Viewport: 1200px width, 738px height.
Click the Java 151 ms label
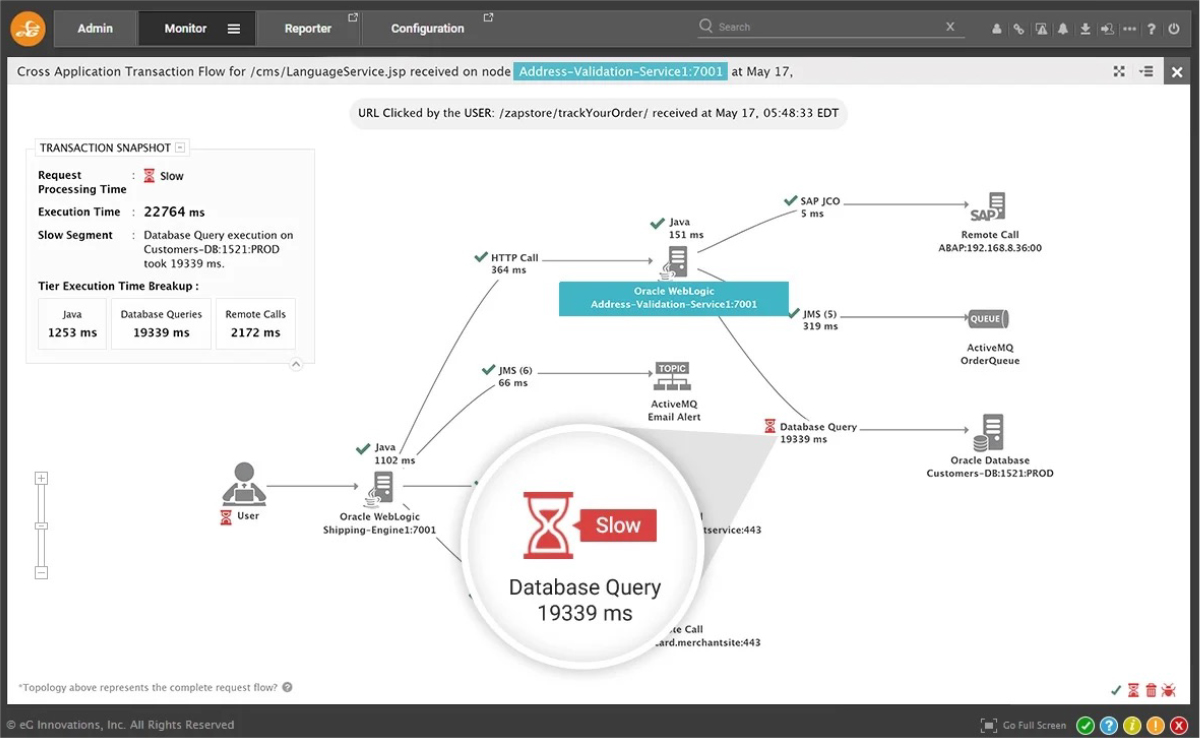pyautogui.click(x=686, y=228)
